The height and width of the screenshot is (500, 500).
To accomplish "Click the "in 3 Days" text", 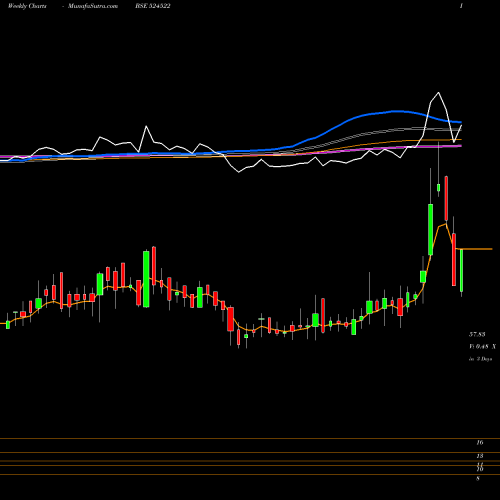I will [480, 359].
